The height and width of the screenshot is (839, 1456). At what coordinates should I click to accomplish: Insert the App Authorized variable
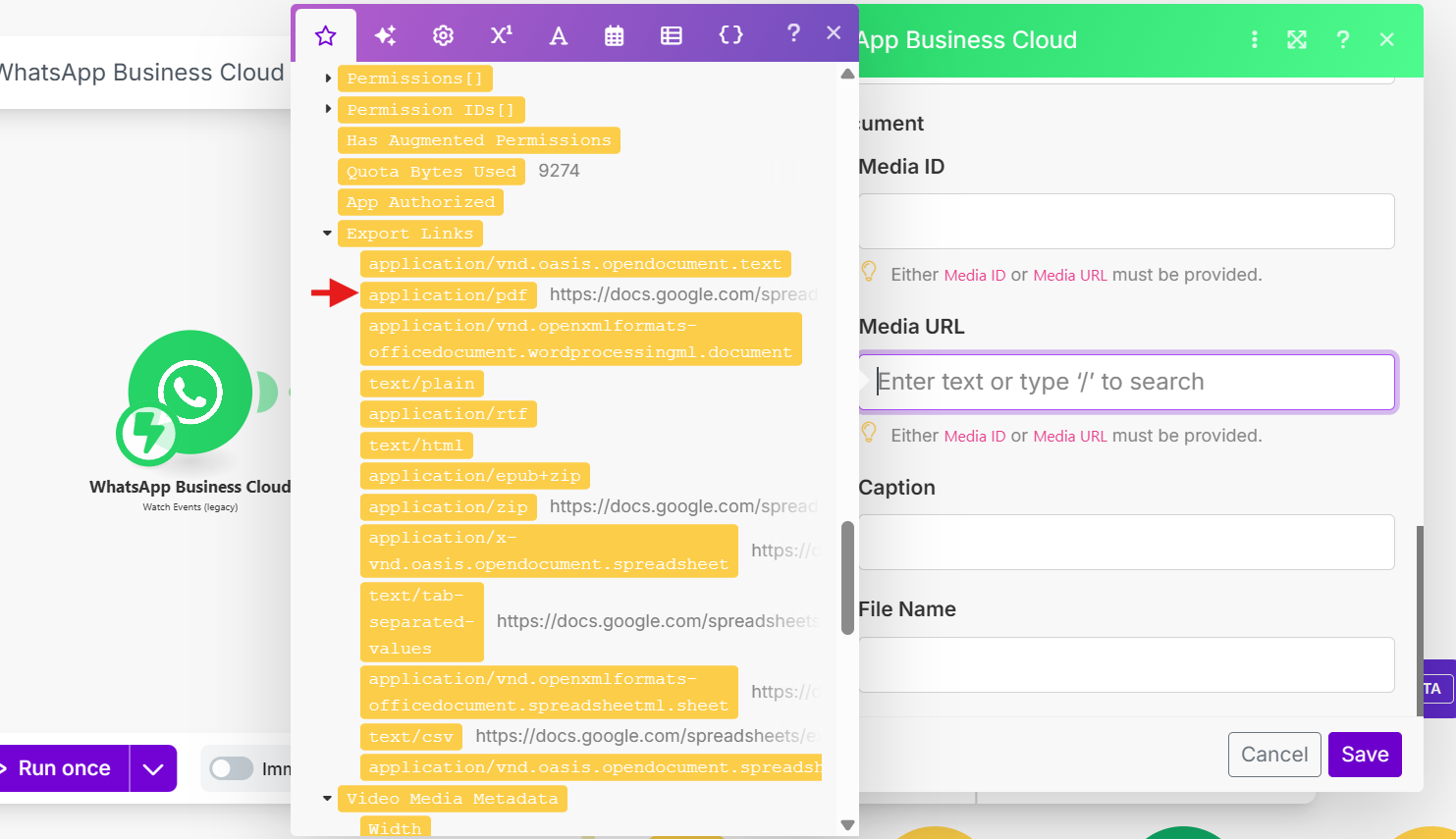[420, 202]
